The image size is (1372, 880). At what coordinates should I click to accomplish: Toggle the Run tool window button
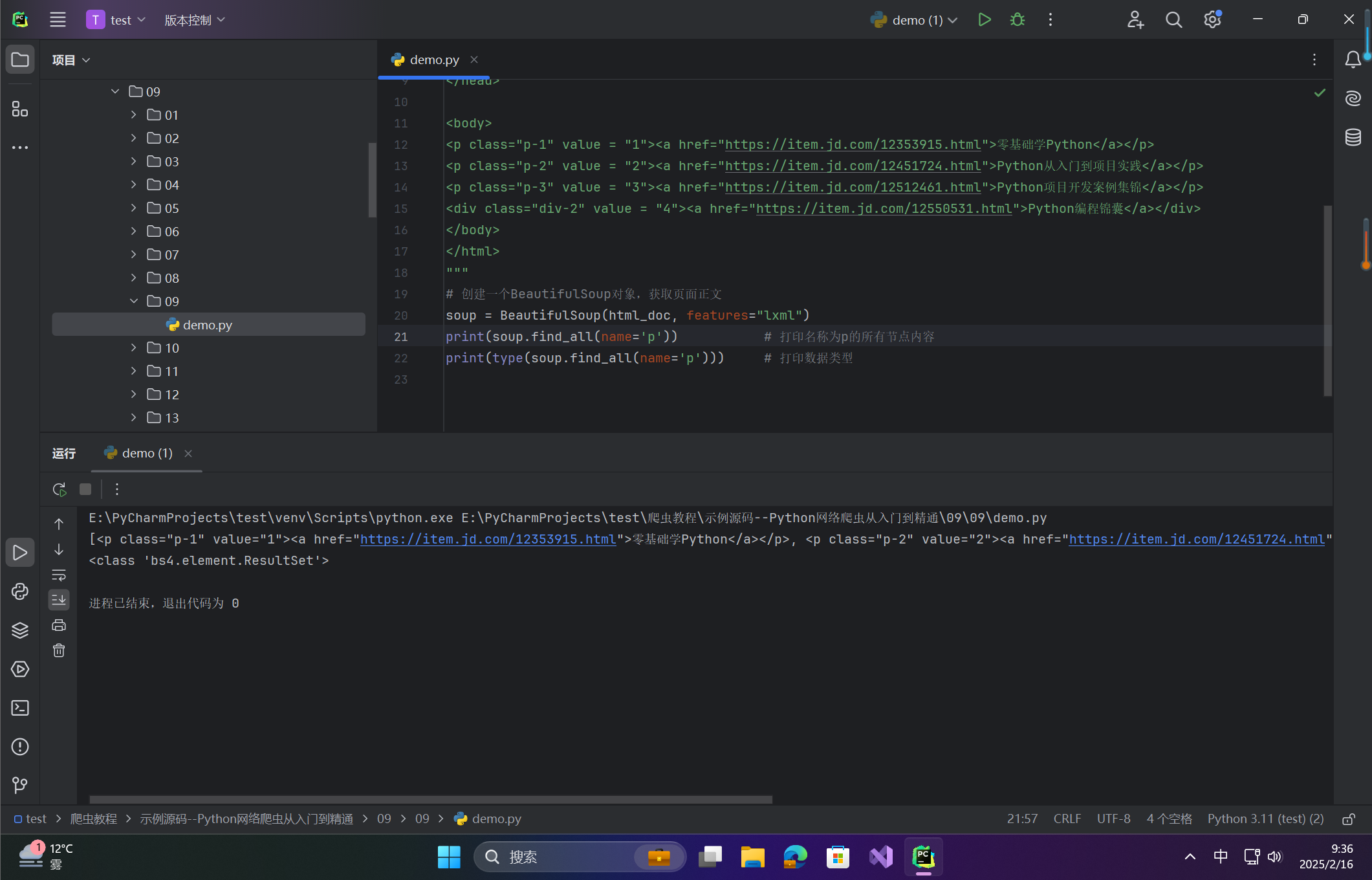[20, 553]
